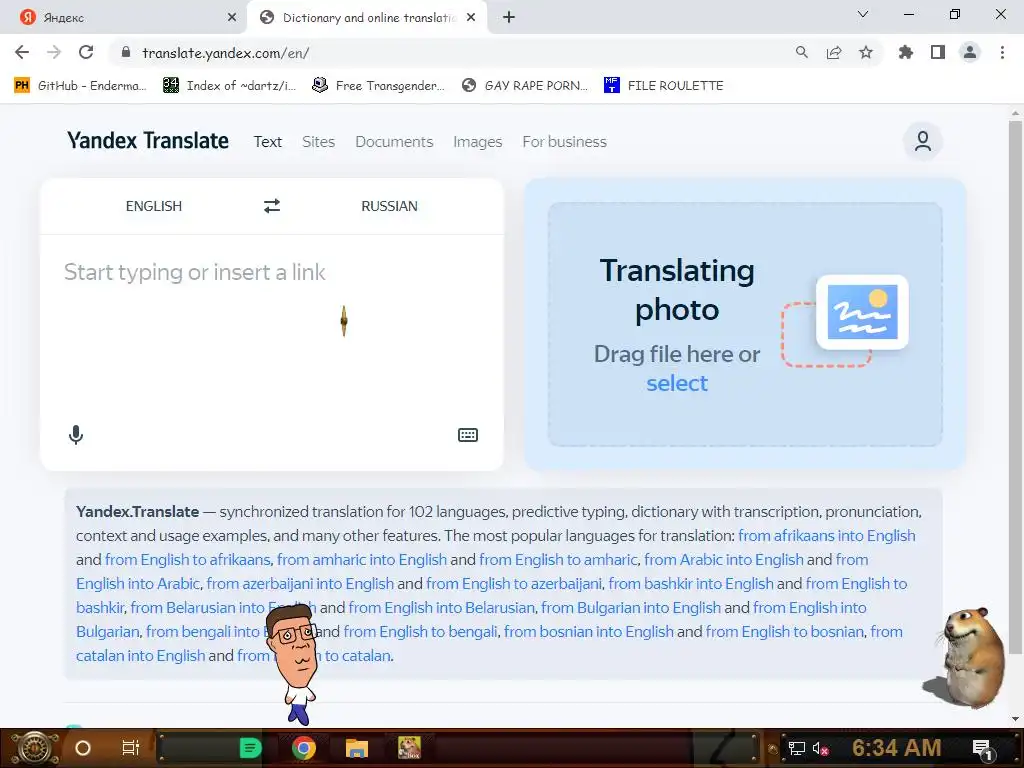
Task: Close the Dictionary and online translation tab
Action: (471, 18)
